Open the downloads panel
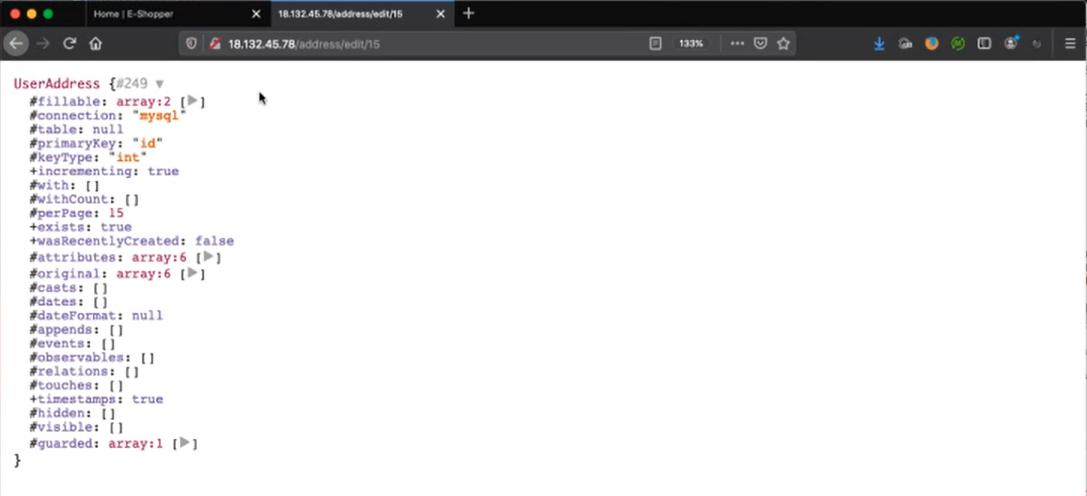1087x496 pixels. [880, 44]
